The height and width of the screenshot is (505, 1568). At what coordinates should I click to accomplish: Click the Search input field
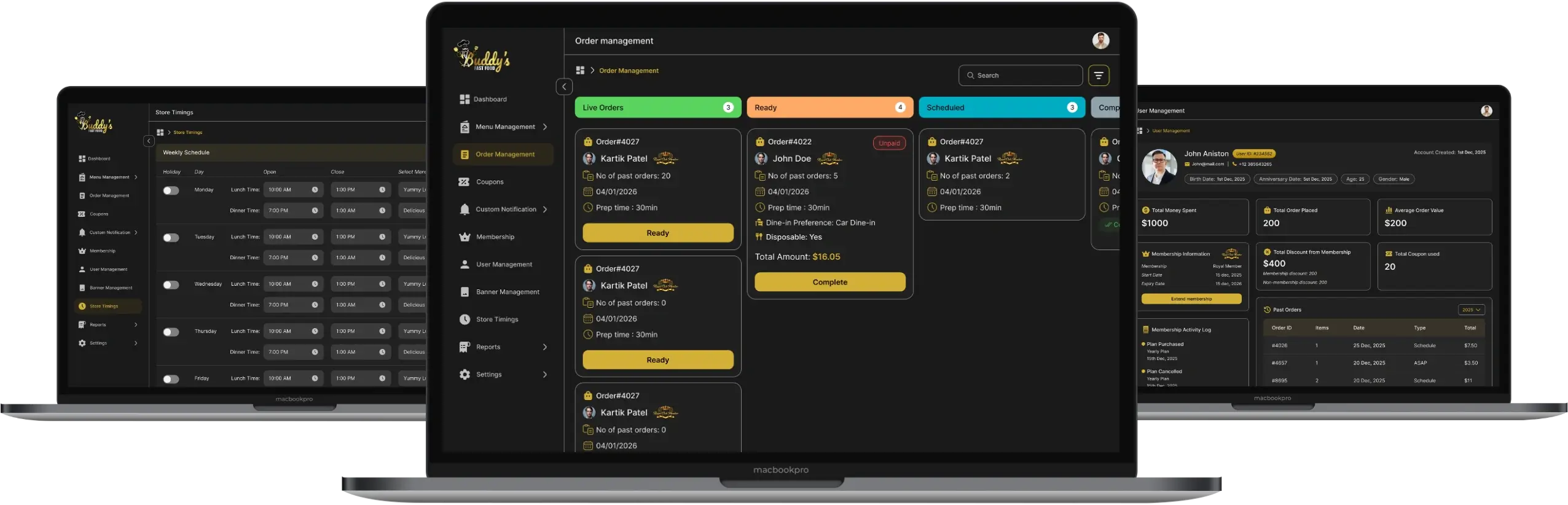tap(1020, 76)
